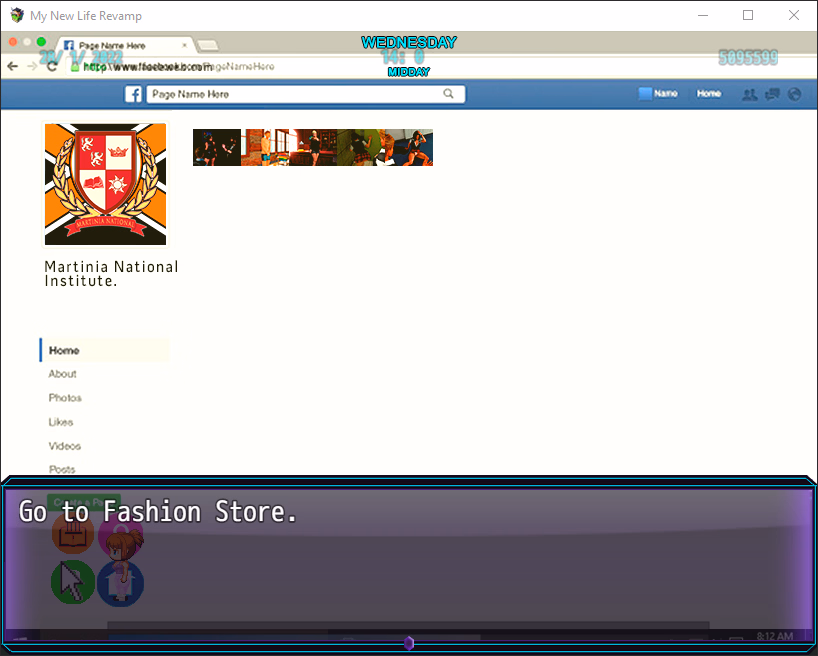Viewport: 818px width, 656px height.
Task: Click the green mouse cursor icon
Action: [72, 582]
